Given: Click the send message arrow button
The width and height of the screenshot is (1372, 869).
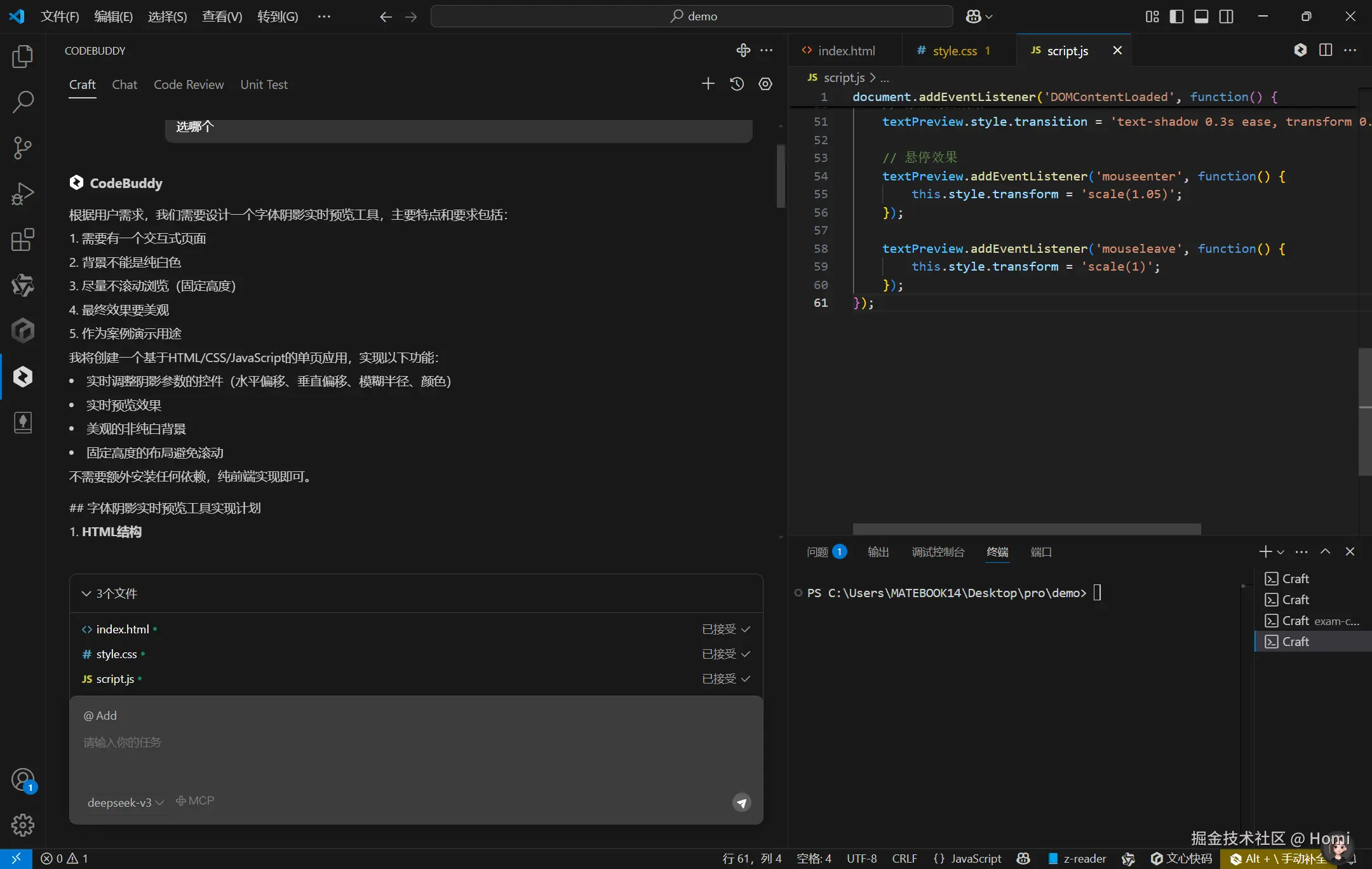Looking at the screenshot, I should pos(741,802).
